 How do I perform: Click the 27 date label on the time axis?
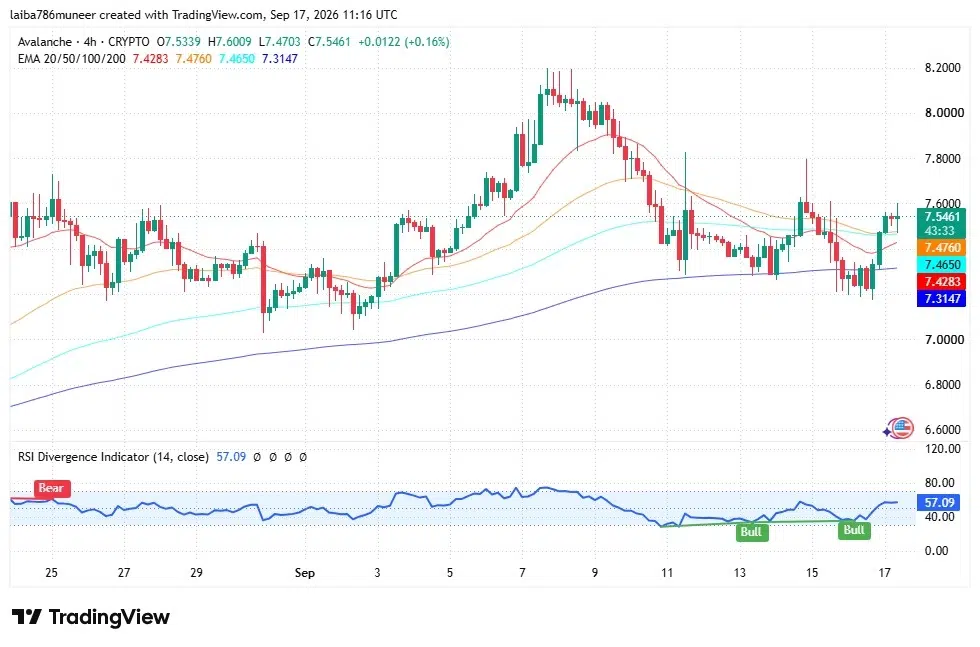(124, 573)
